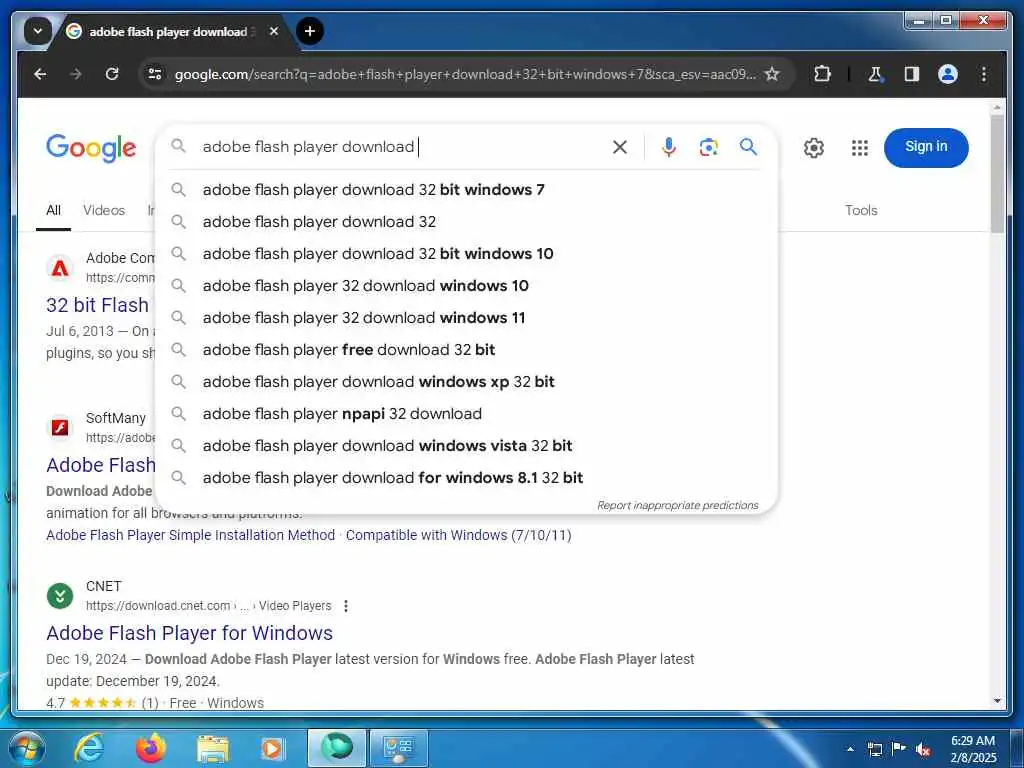Select suggestion '32 download windows 11'
This screenshot has height=768, width=1024.
tap(467, 317)
